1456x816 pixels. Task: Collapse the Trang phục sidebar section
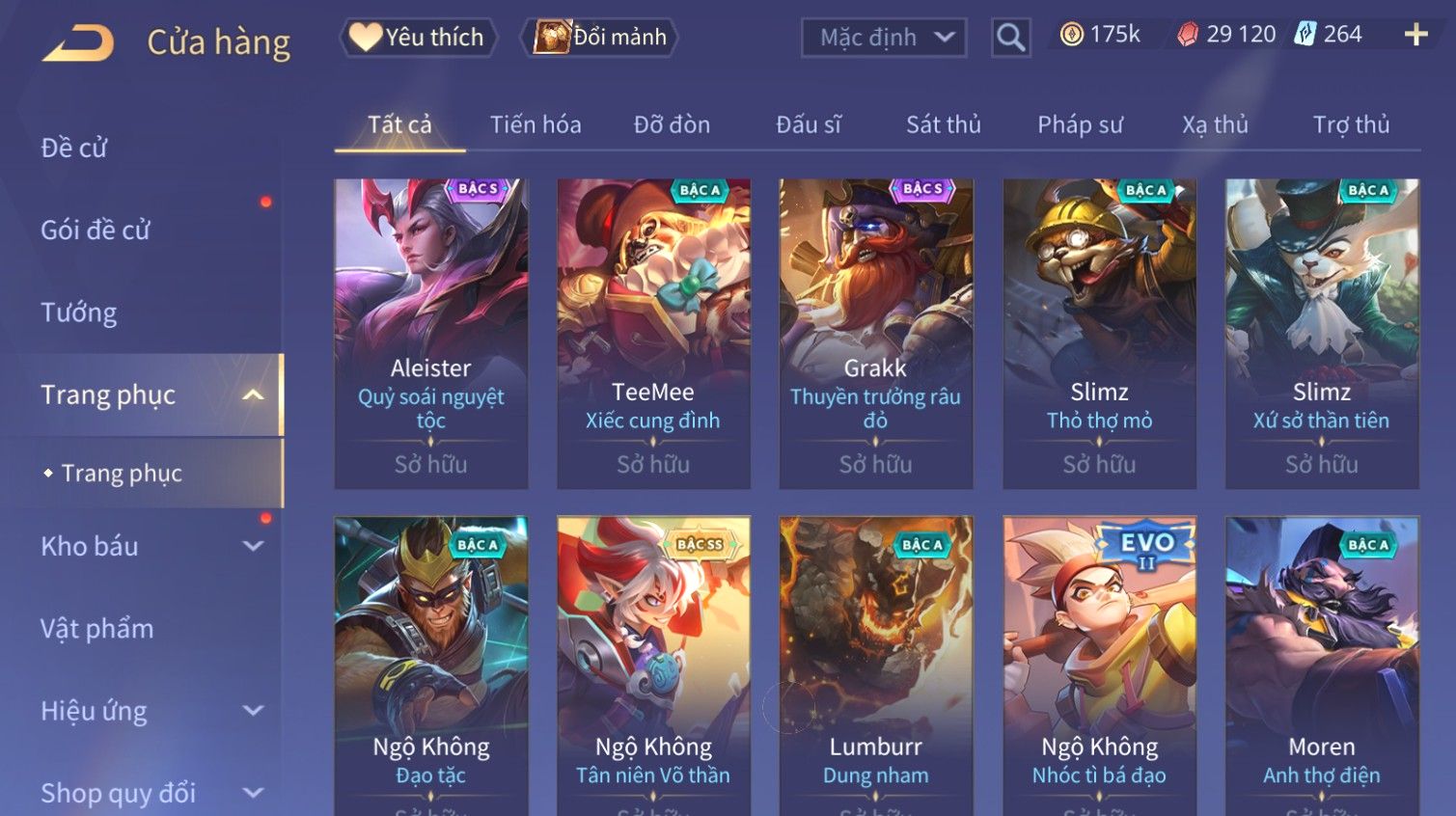pos(253,394)
